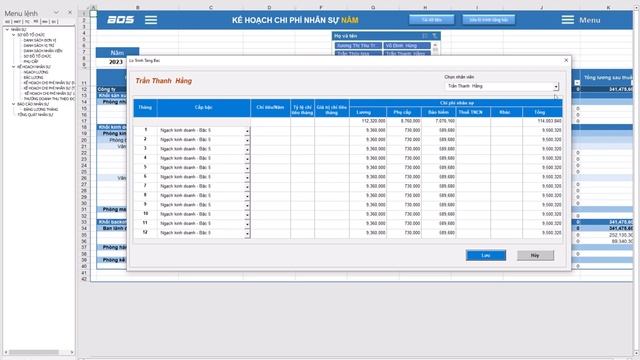Open the Cấp bậc dropdown for month 1
The height and width of the screenshot is (360, 640).
coord(247,131)
